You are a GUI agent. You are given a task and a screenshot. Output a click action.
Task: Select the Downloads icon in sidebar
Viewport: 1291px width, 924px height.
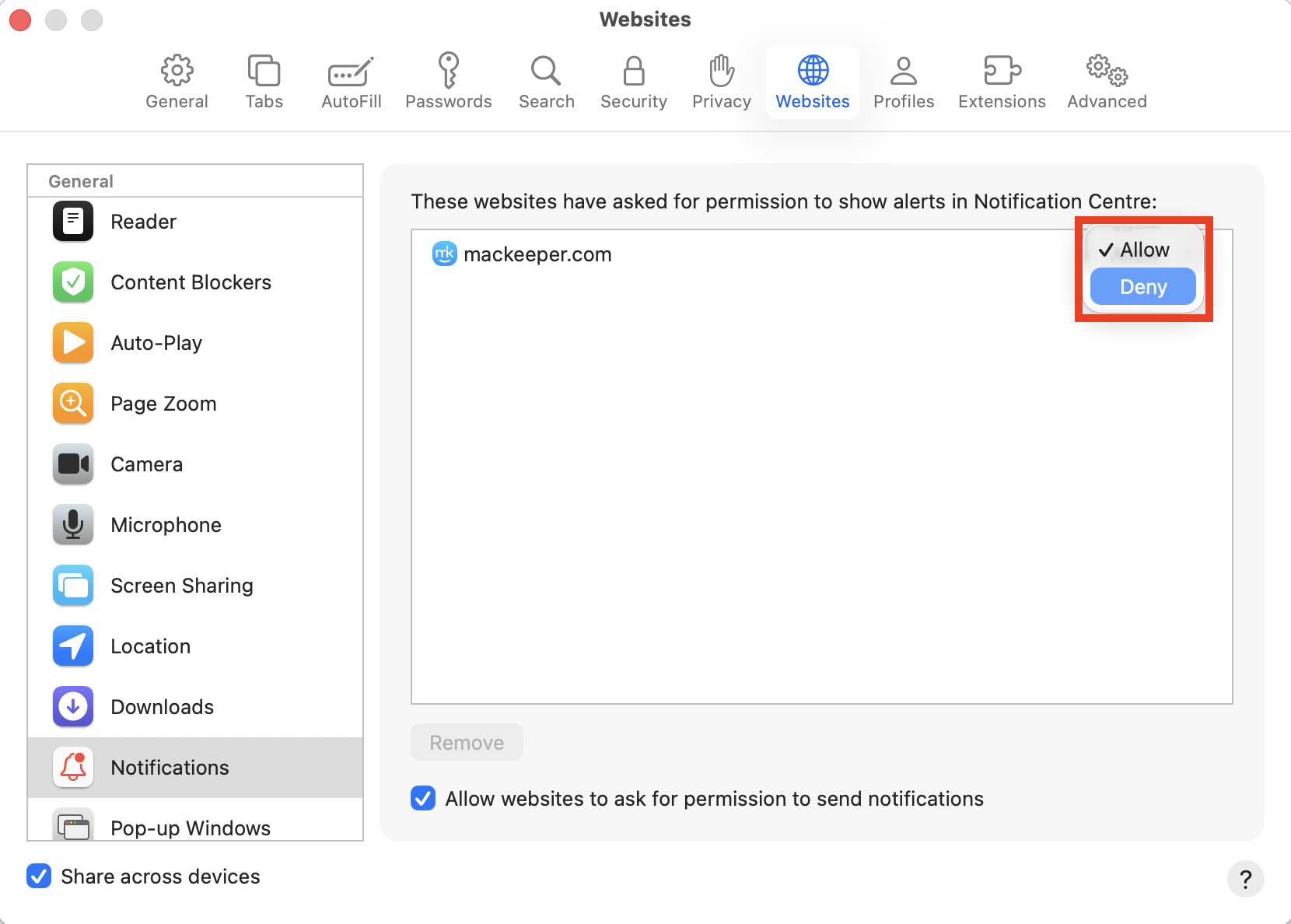[72, 706]
